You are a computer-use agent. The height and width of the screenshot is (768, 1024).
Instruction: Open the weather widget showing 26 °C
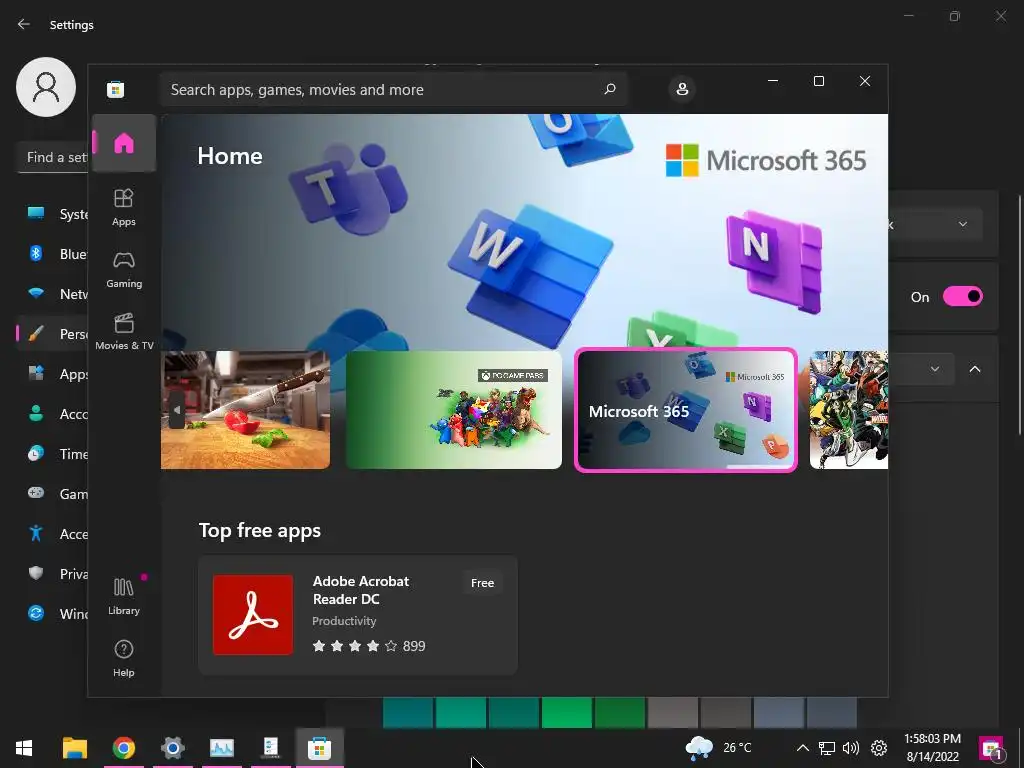pyautogui.click(x=718, y=748)
